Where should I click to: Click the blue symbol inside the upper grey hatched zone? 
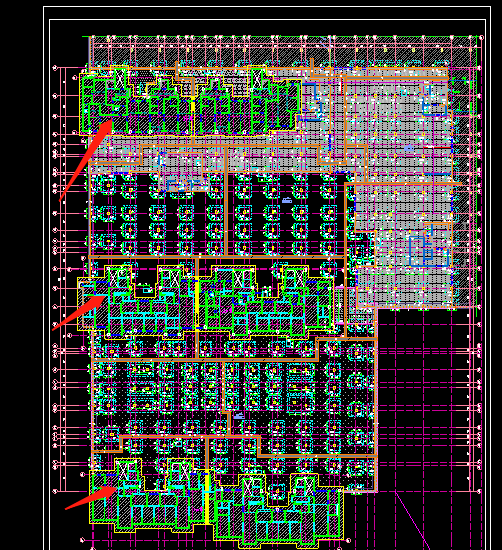pos(409,148)
